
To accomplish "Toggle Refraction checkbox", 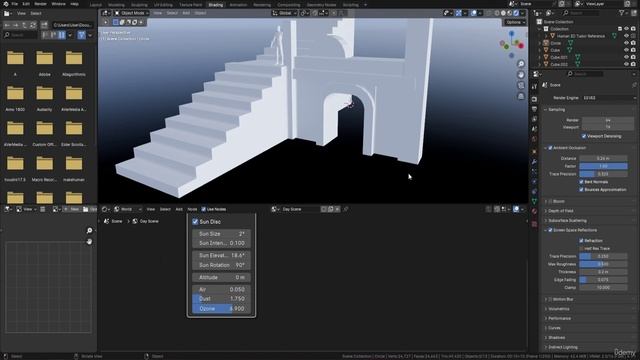I will (x=581, y=240).
